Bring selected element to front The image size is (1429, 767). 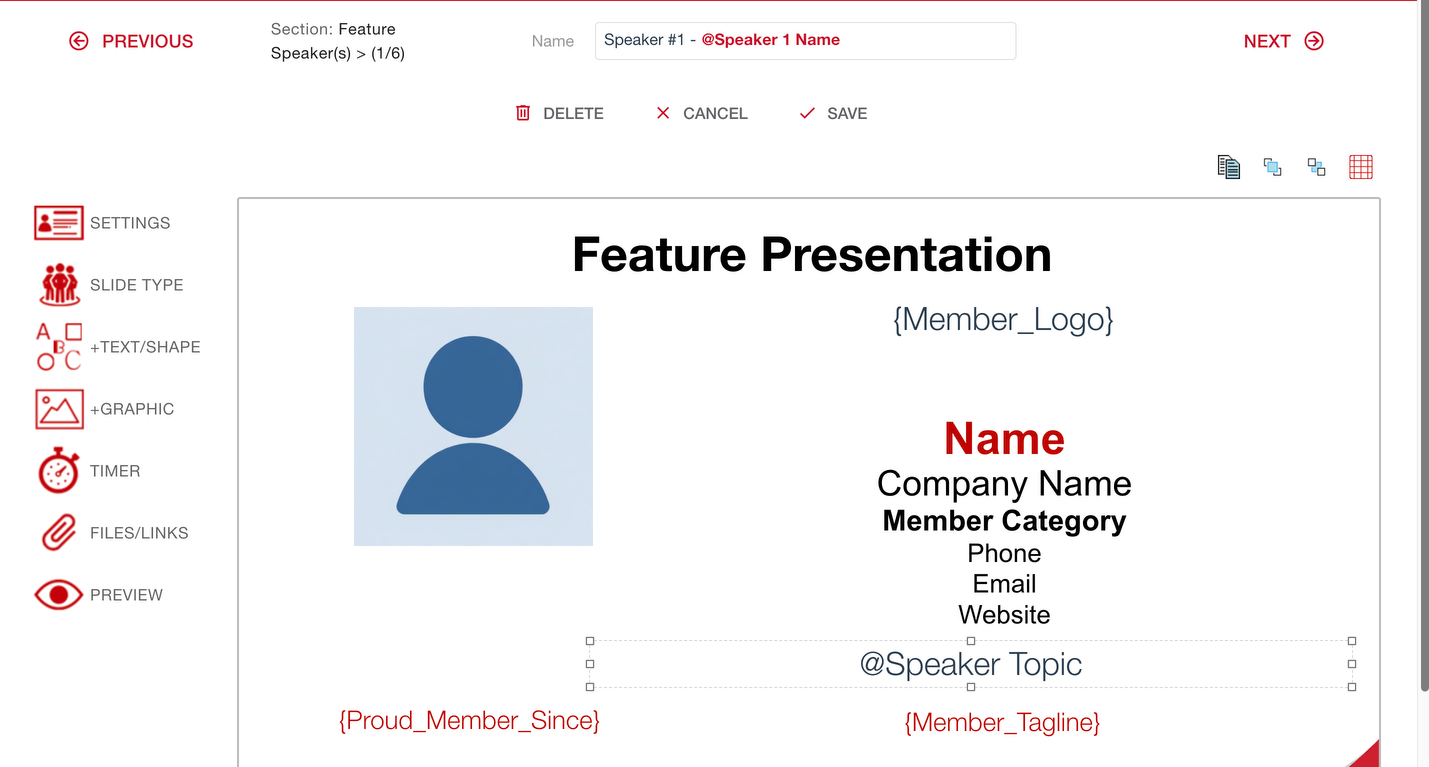(1273, 167)
